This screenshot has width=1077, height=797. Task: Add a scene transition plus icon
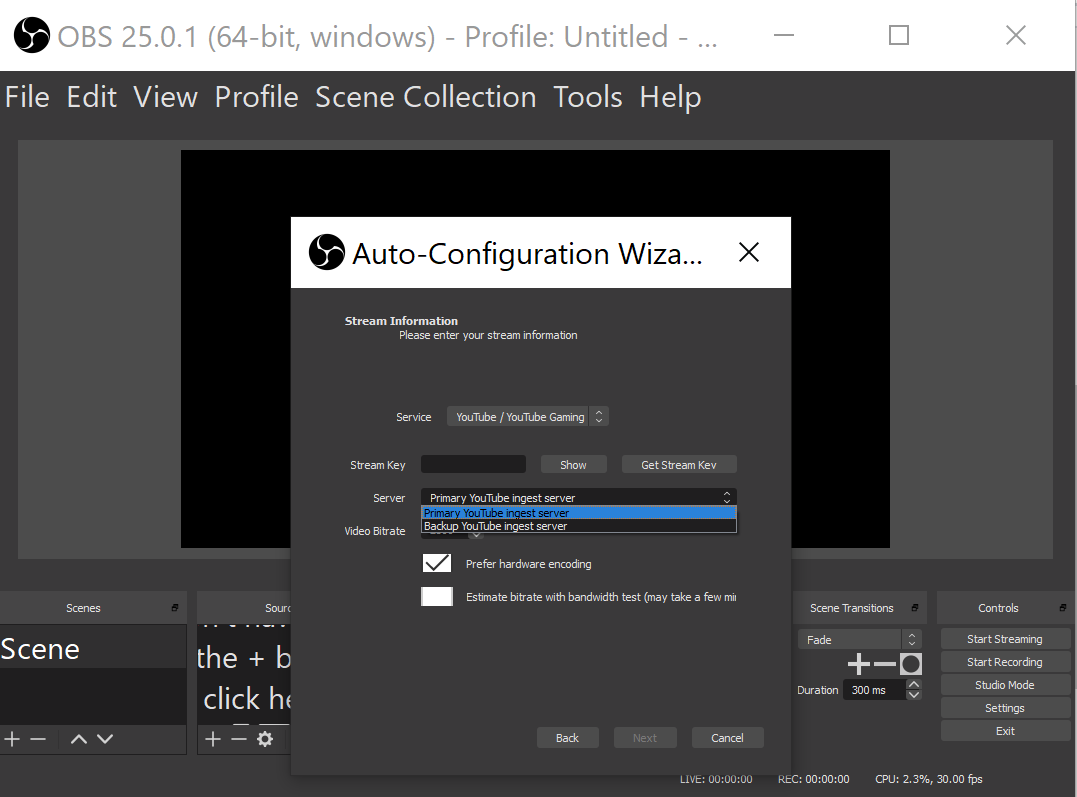[x=859, y=664]
